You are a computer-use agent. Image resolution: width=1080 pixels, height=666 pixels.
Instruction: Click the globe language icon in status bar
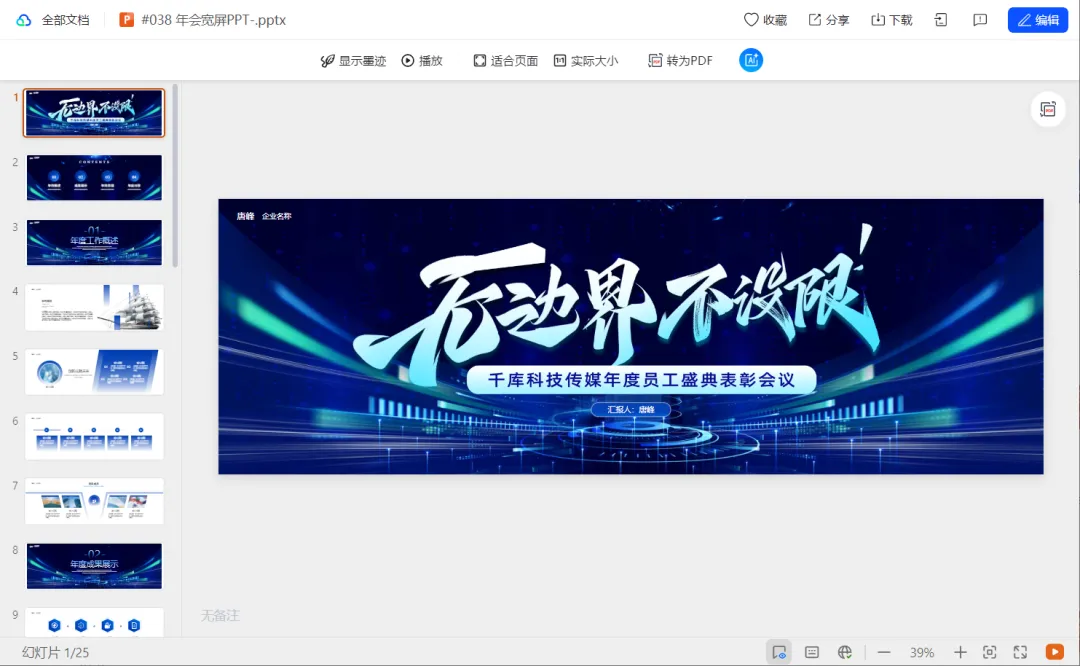point(844,652)
